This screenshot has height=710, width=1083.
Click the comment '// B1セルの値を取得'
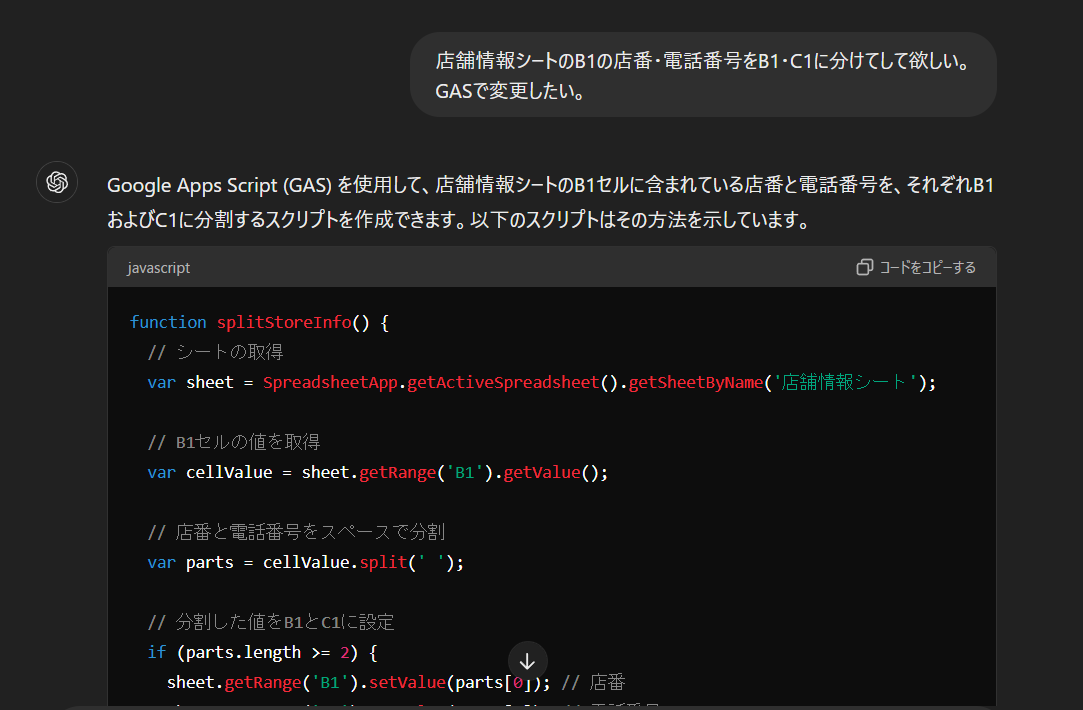coord(234,442)
